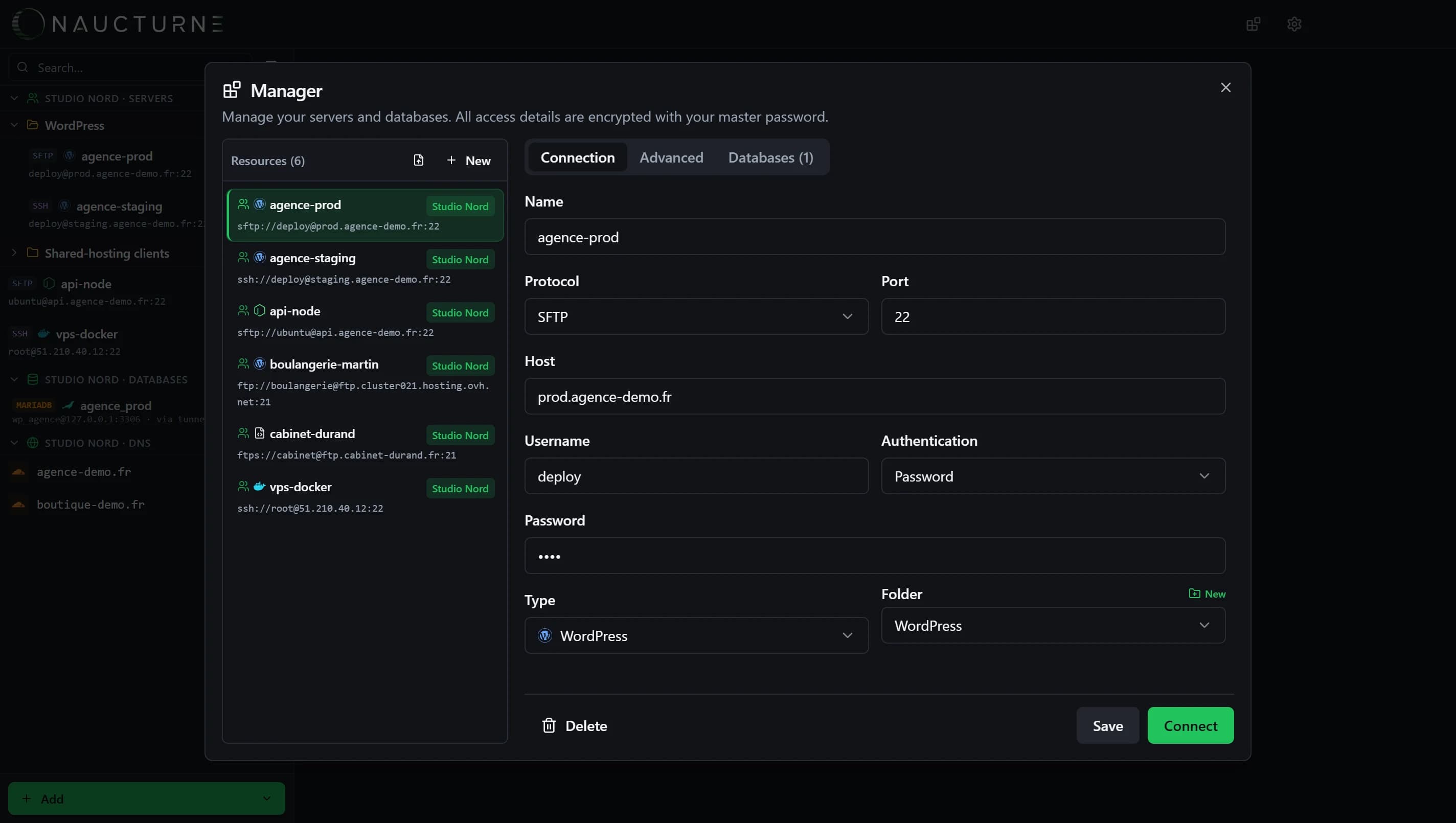Click the Save button

[x=1107, y=725]
